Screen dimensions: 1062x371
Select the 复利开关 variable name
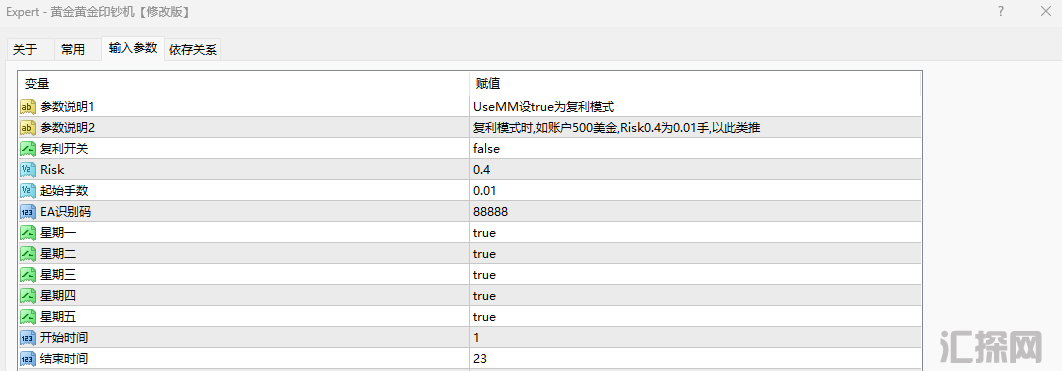coord(64,149)
